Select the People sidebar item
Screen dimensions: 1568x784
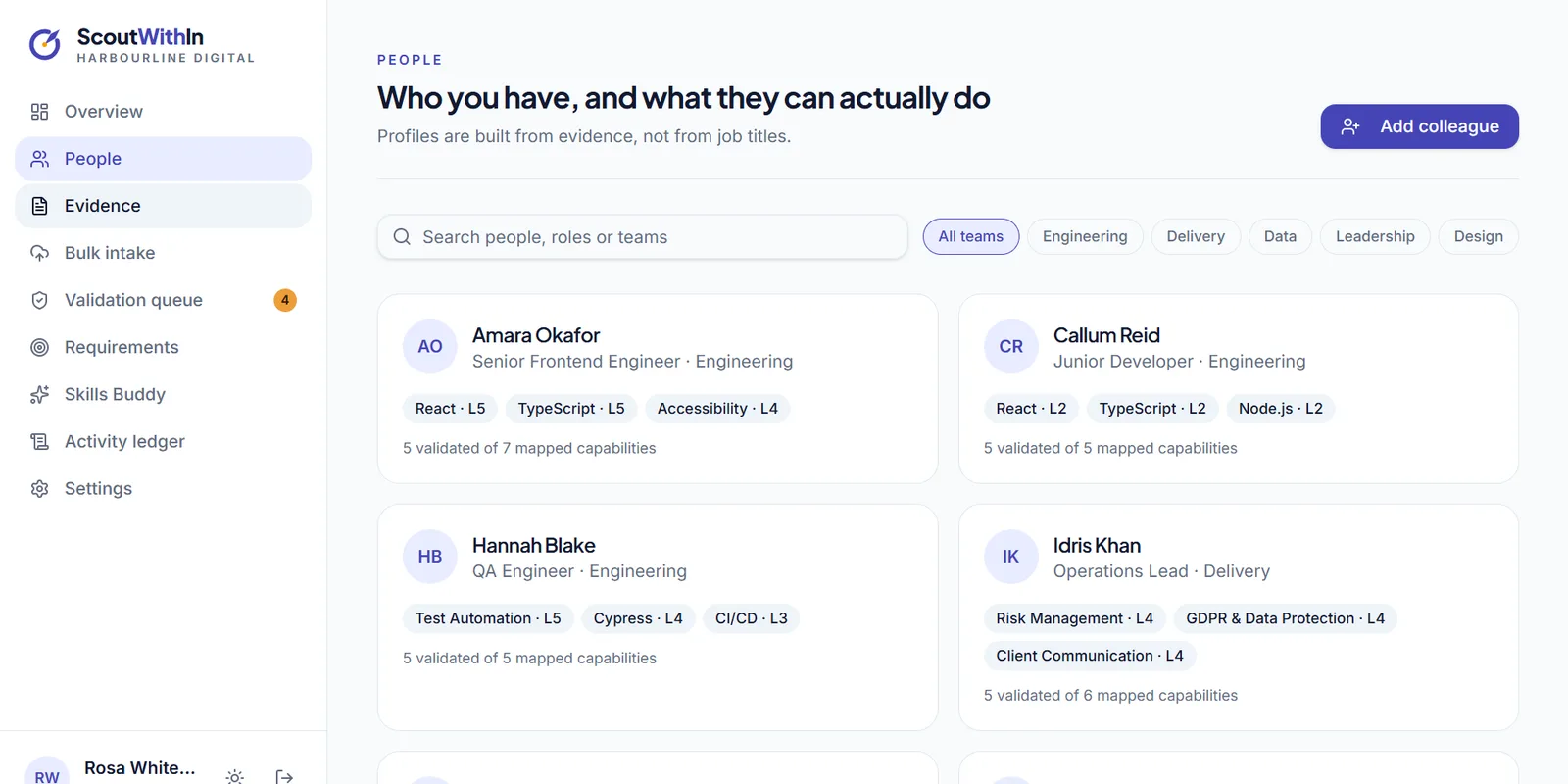(163, 159)
